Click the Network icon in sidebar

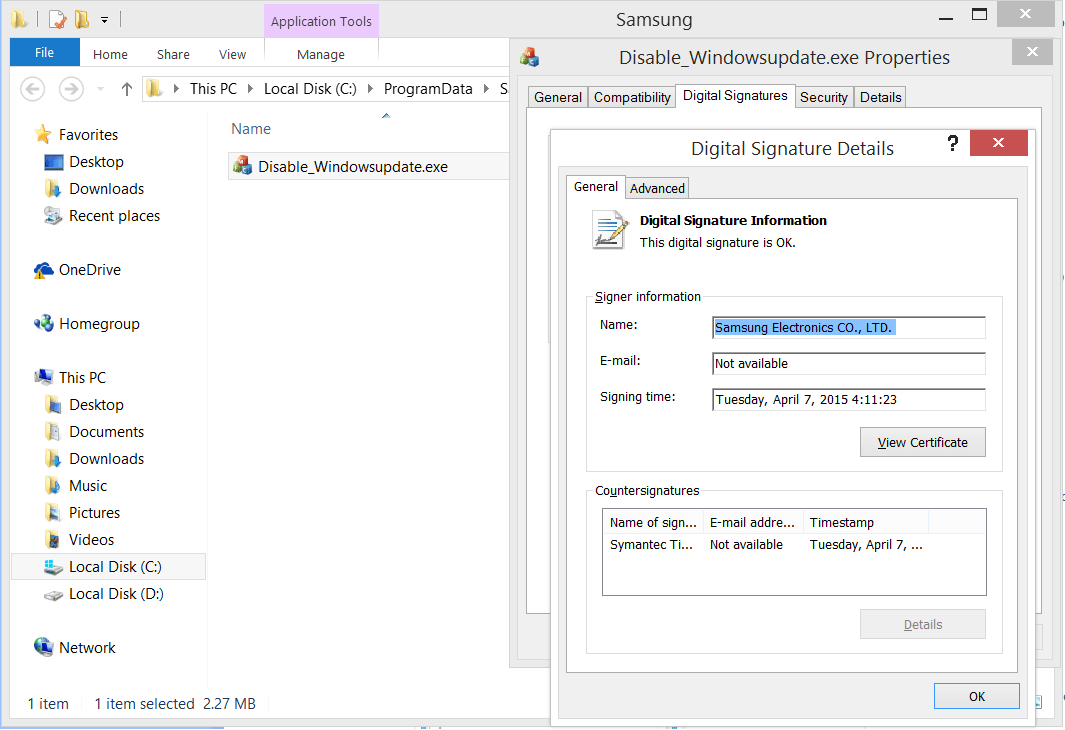pyautogui.click(x=43, y=647)
